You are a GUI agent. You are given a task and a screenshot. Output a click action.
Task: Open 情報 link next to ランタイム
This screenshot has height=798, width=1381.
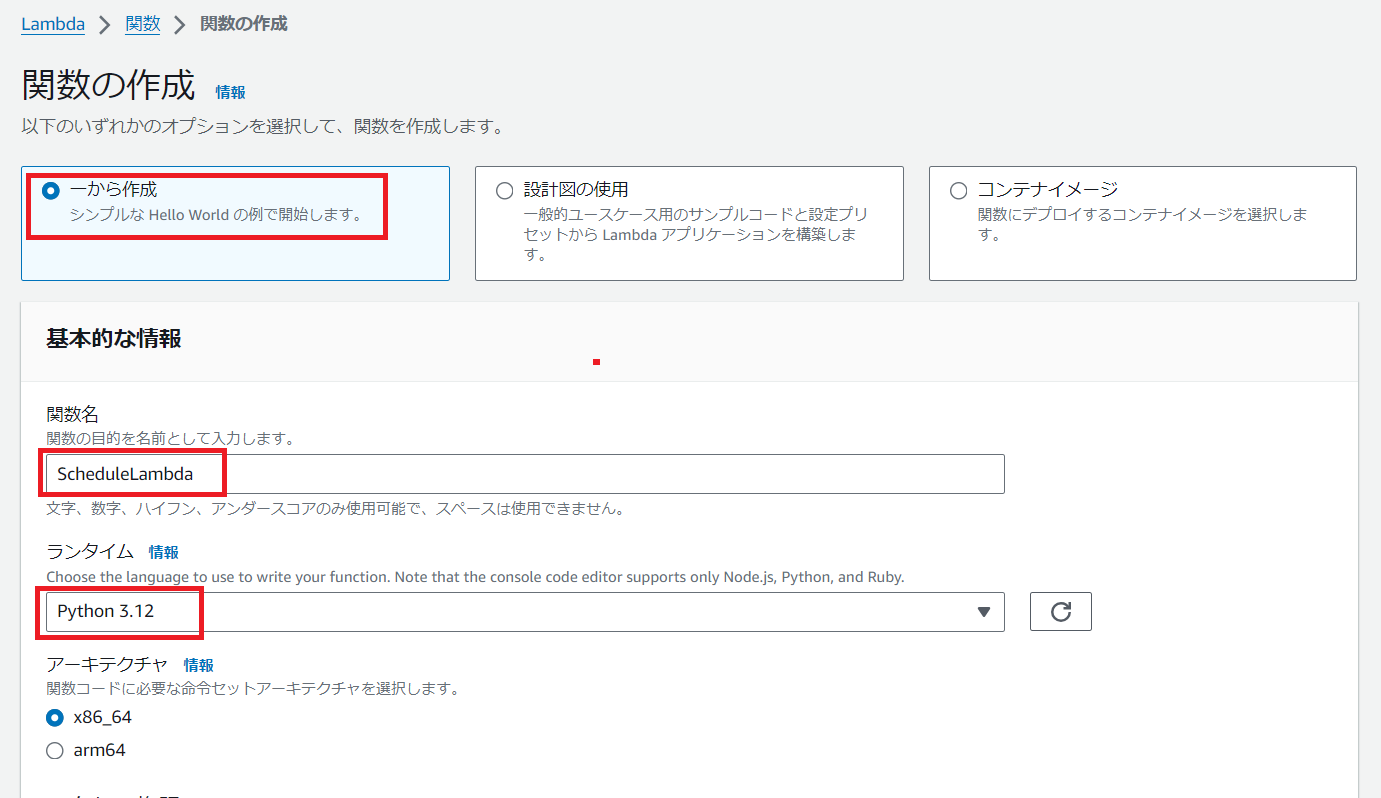[x=164, y=552]
